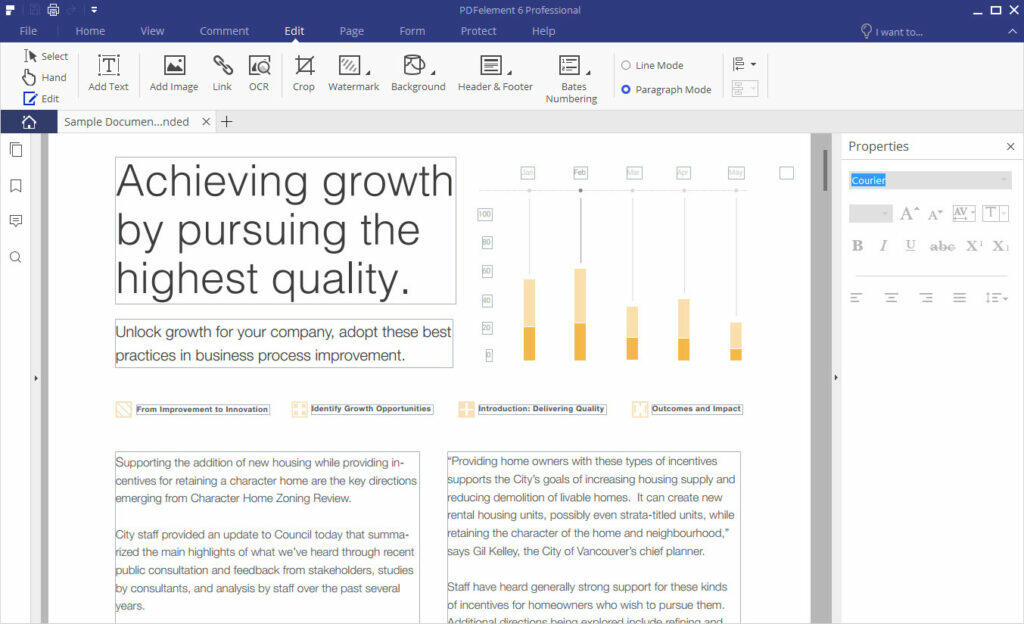Open the line spacing dropdown
The width and height of the screenshot is (1024, 624).
(x=997, y=298)
